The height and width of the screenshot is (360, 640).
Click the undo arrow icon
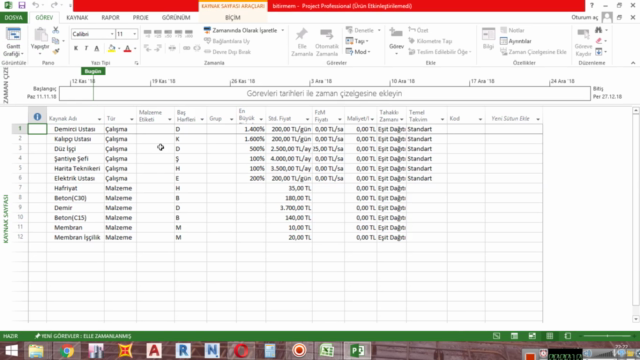tap(36, 5)
